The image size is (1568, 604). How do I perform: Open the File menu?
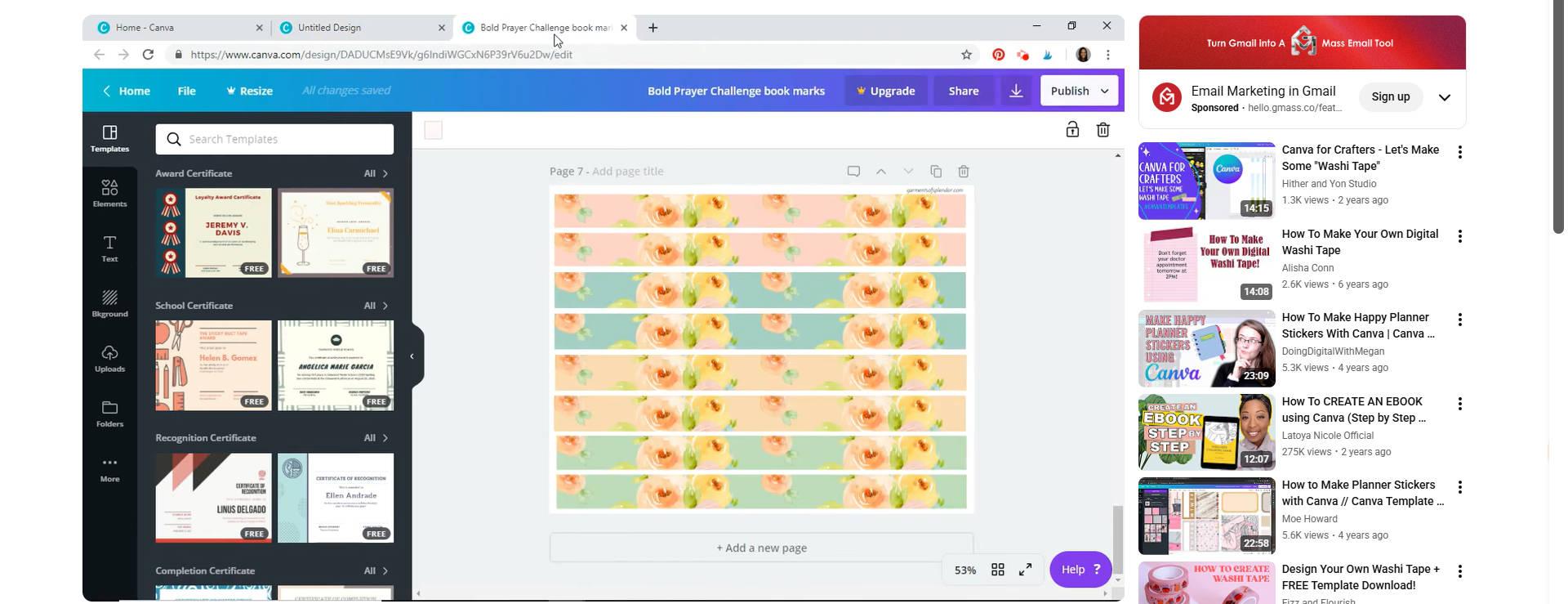186,91
